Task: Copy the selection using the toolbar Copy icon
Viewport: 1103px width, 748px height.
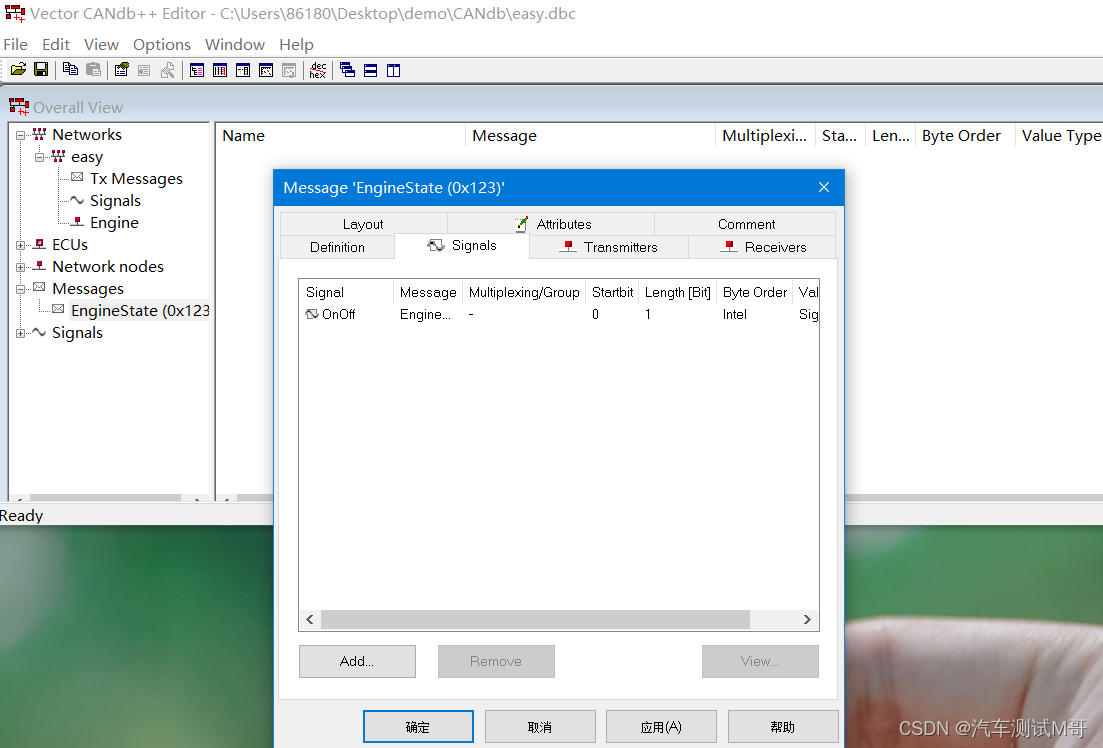Action: [70, 70]
